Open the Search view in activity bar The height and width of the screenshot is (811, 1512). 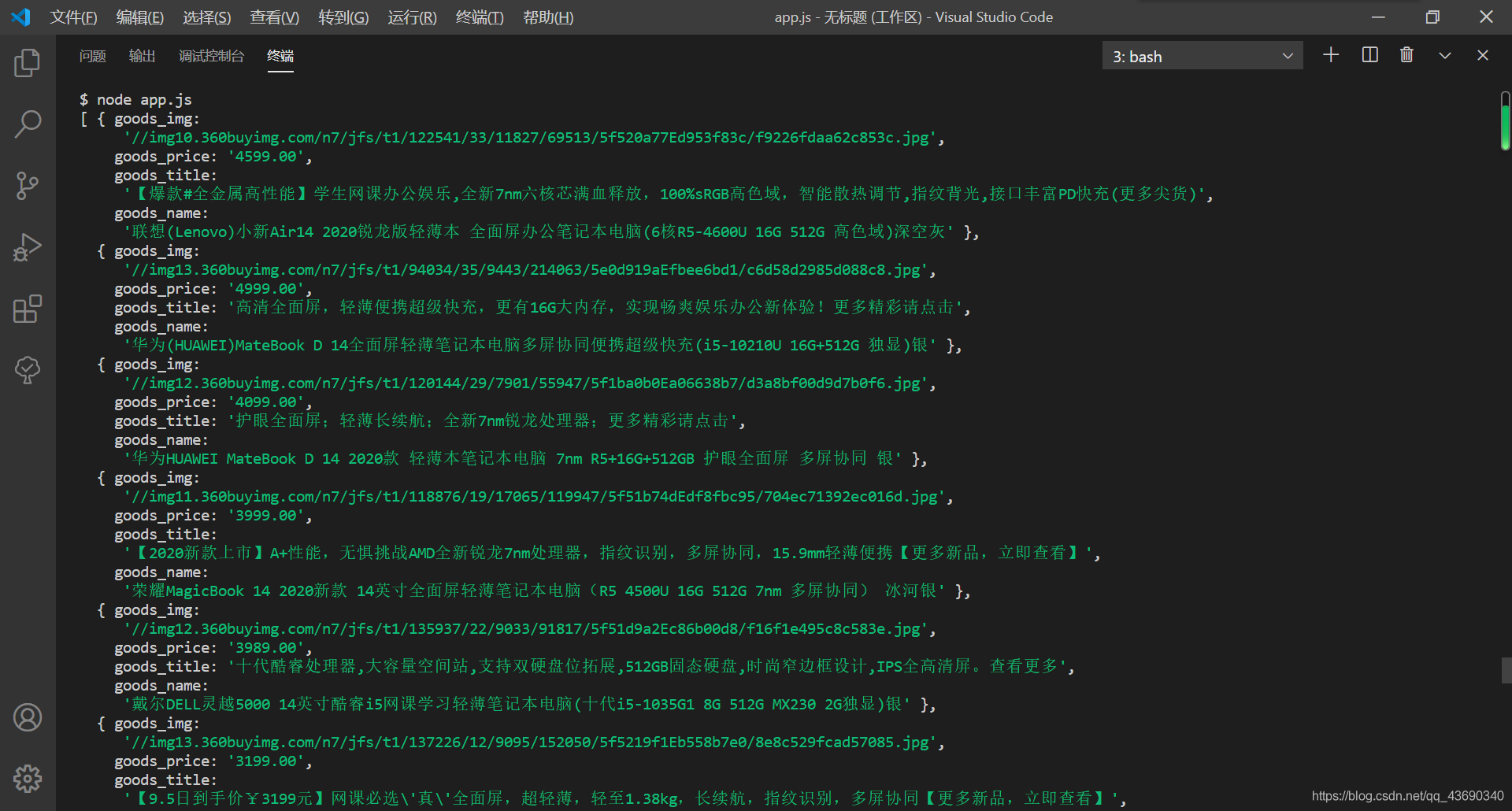coord(28,124)
